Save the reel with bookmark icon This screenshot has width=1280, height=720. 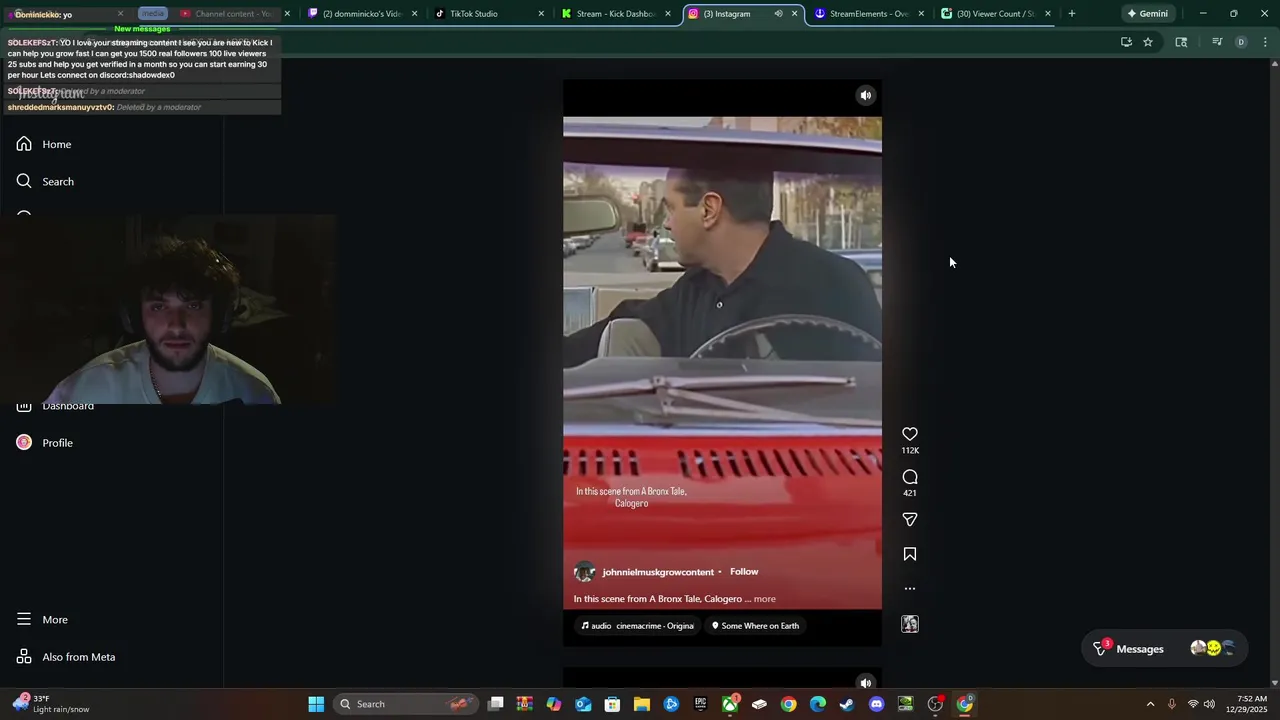point(910,554)
